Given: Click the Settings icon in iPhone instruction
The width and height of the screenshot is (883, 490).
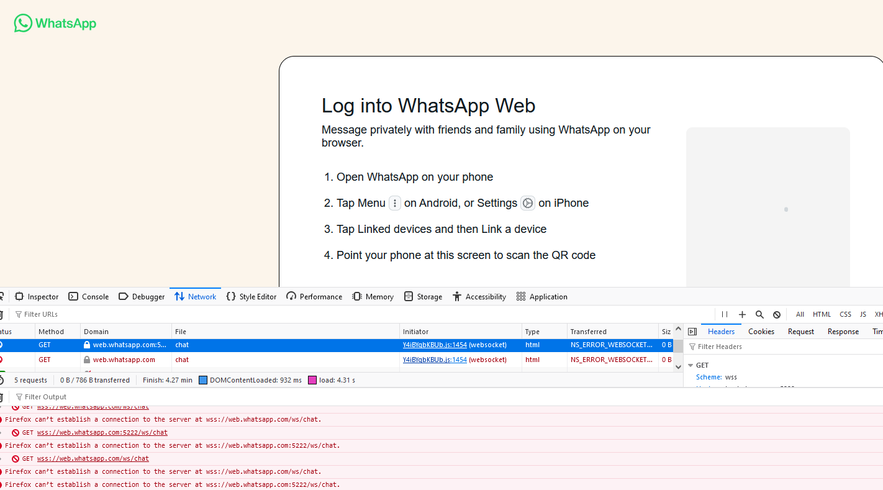Looking at the screenshot, I should [x=528, y=203].
